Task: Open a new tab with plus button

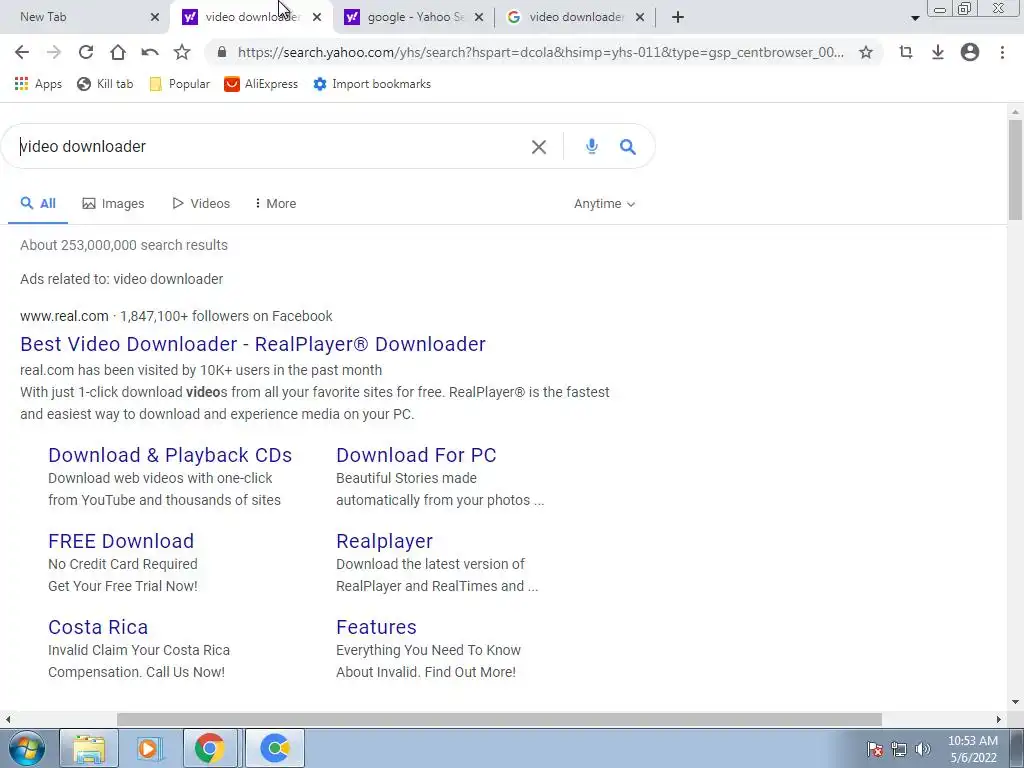Action: point(678,17)
